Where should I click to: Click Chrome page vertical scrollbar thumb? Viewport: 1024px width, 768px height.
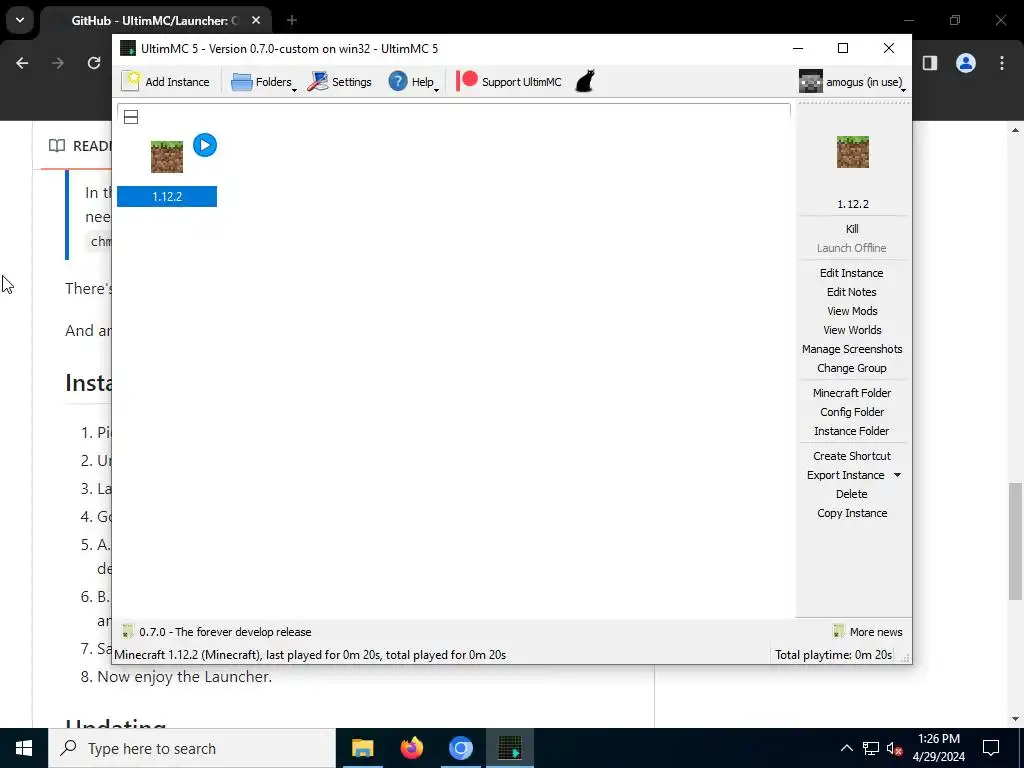pyautogui.click(x=1015, y=541)
